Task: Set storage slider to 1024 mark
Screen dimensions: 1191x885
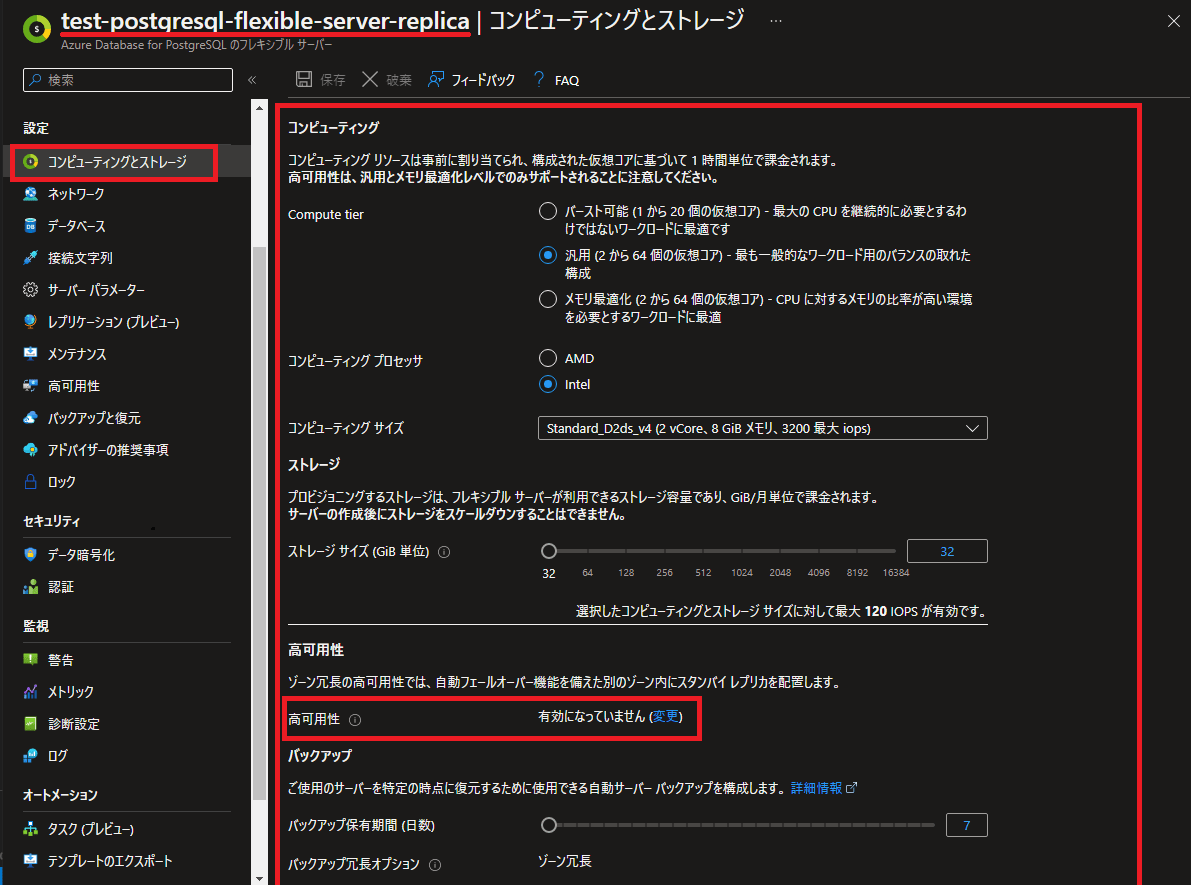Action: [741, 551]
